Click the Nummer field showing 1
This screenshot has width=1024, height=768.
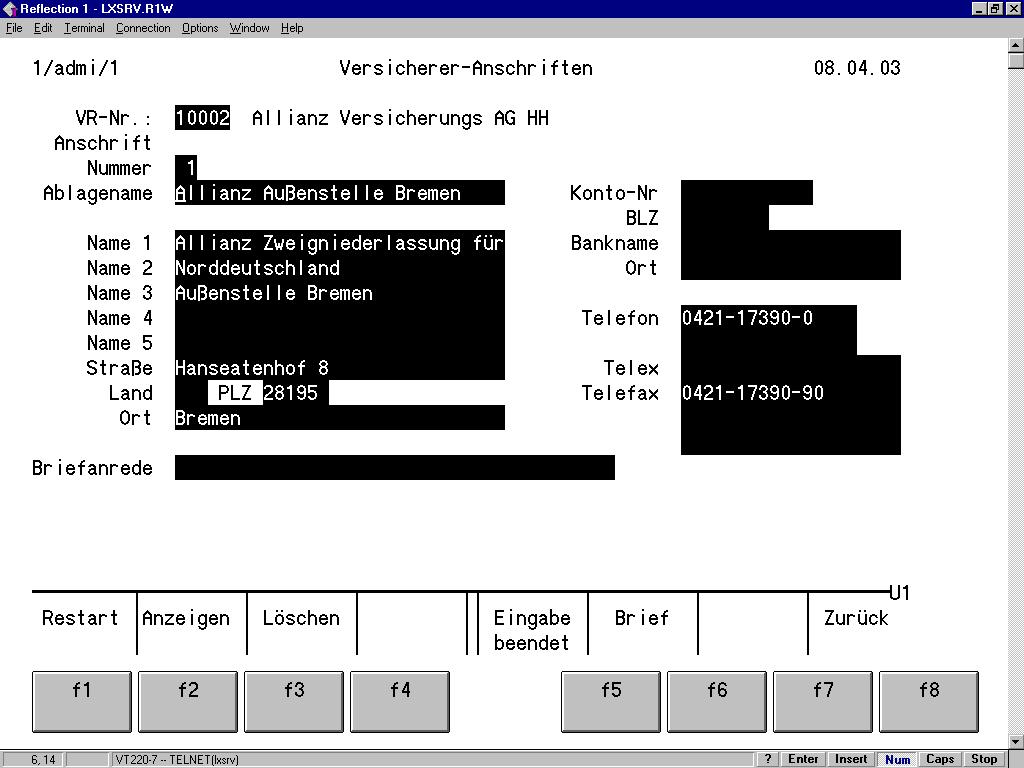coord(186,168)
